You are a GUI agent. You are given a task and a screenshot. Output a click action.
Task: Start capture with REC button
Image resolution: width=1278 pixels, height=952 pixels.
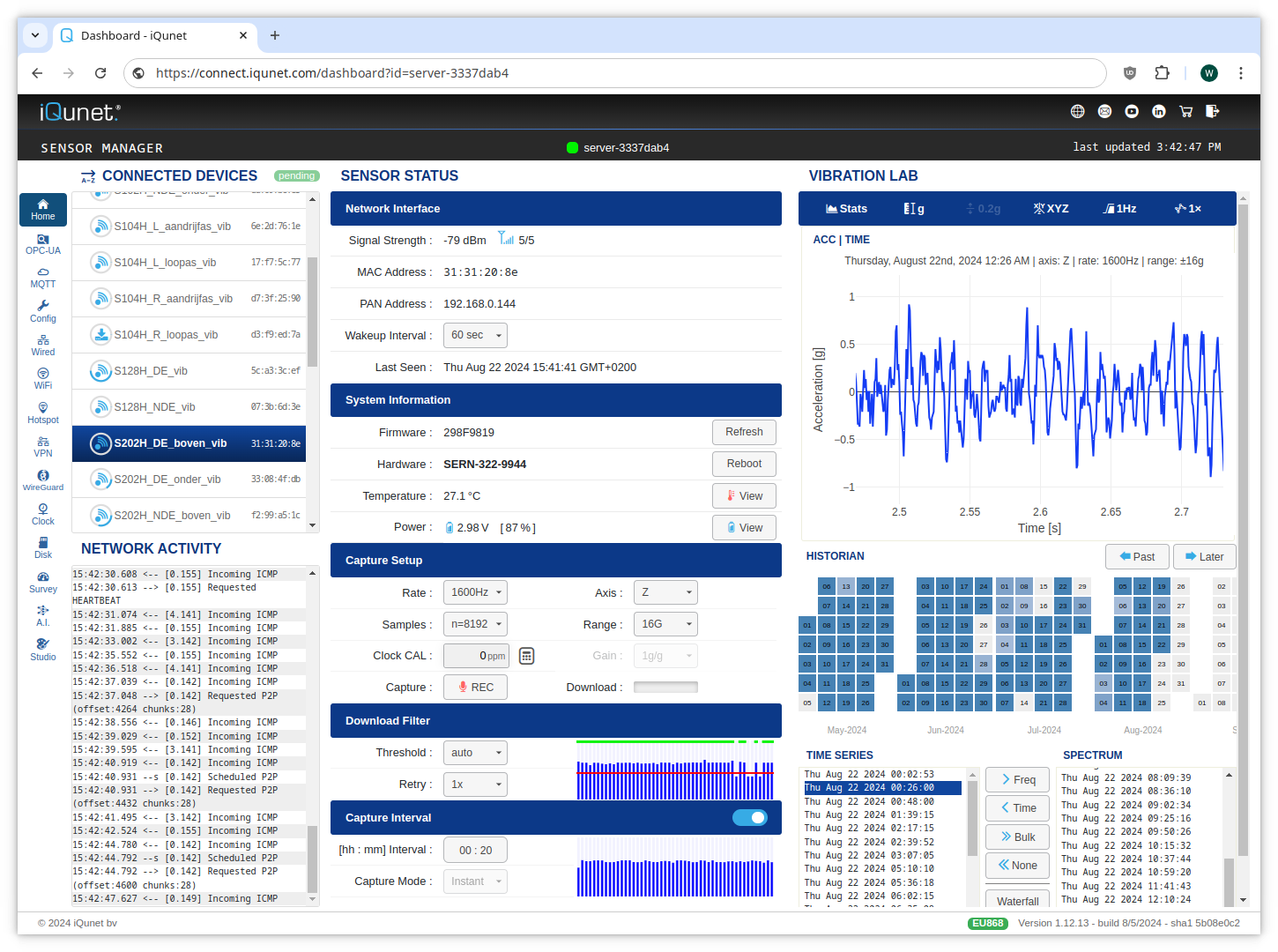point(475,688)
